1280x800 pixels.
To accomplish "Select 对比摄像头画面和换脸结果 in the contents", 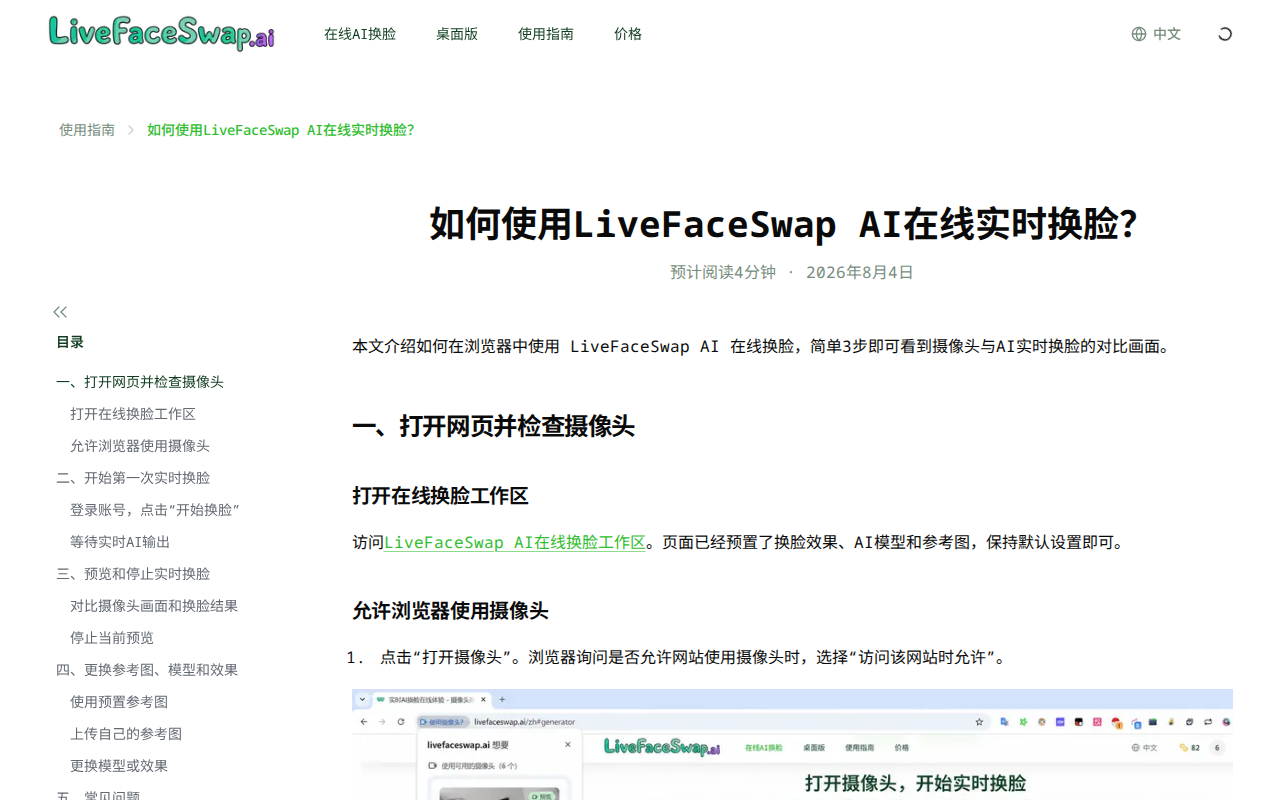I will pyautogui.click(x=154, y=606).
